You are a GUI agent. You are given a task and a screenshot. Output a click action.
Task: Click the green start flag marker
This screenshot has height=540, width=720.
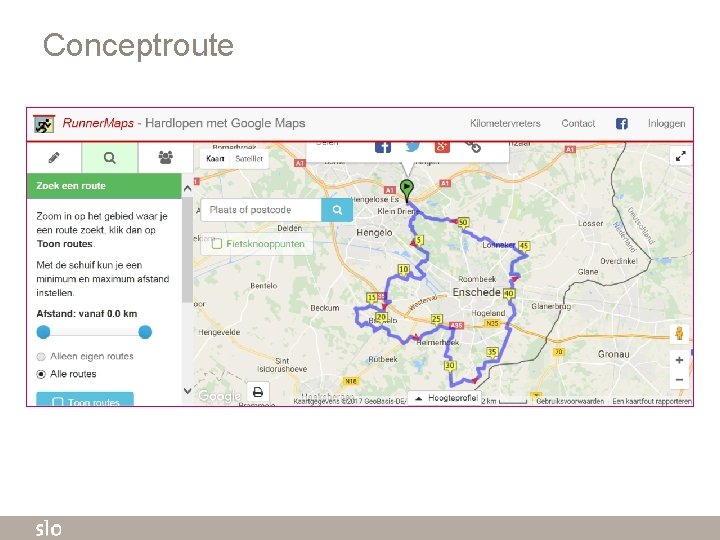(406, 191)
